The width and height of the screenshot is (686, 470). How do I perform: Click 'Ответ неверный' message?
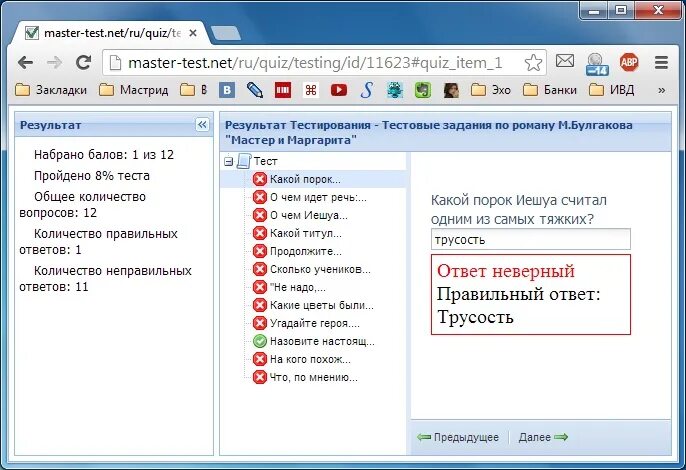pyautogui.click(x=505, y=271)
